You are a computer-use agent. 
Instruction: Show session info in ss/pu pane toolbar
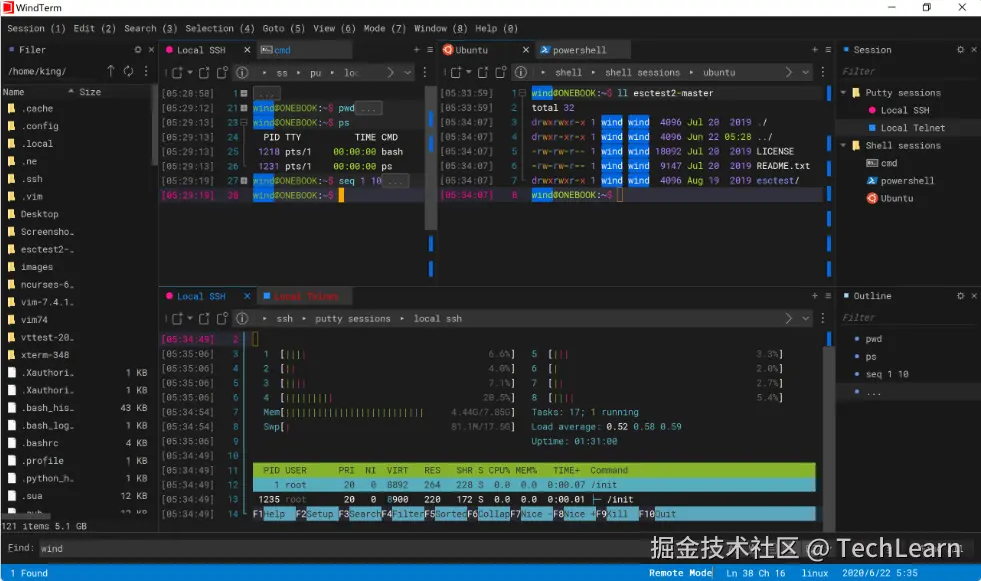(242, 73)
